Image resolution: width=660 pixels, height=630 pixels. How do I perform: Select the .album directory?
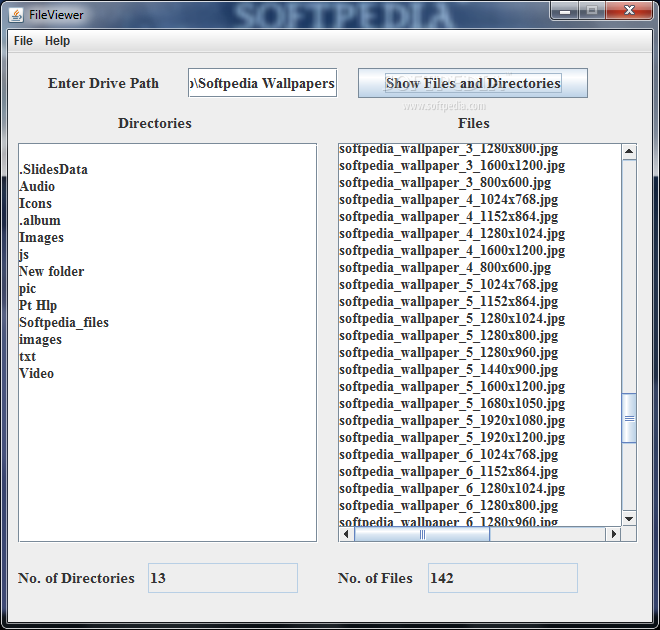click(x=40, y=220)
